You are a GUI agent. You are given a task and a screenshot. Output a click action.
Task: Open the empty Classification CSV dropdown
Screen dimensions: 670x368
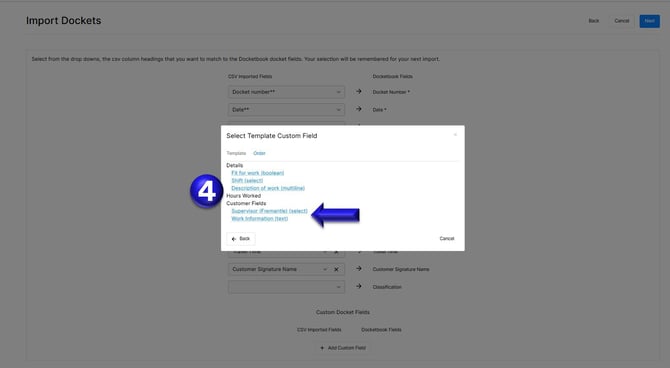(286, 287)
